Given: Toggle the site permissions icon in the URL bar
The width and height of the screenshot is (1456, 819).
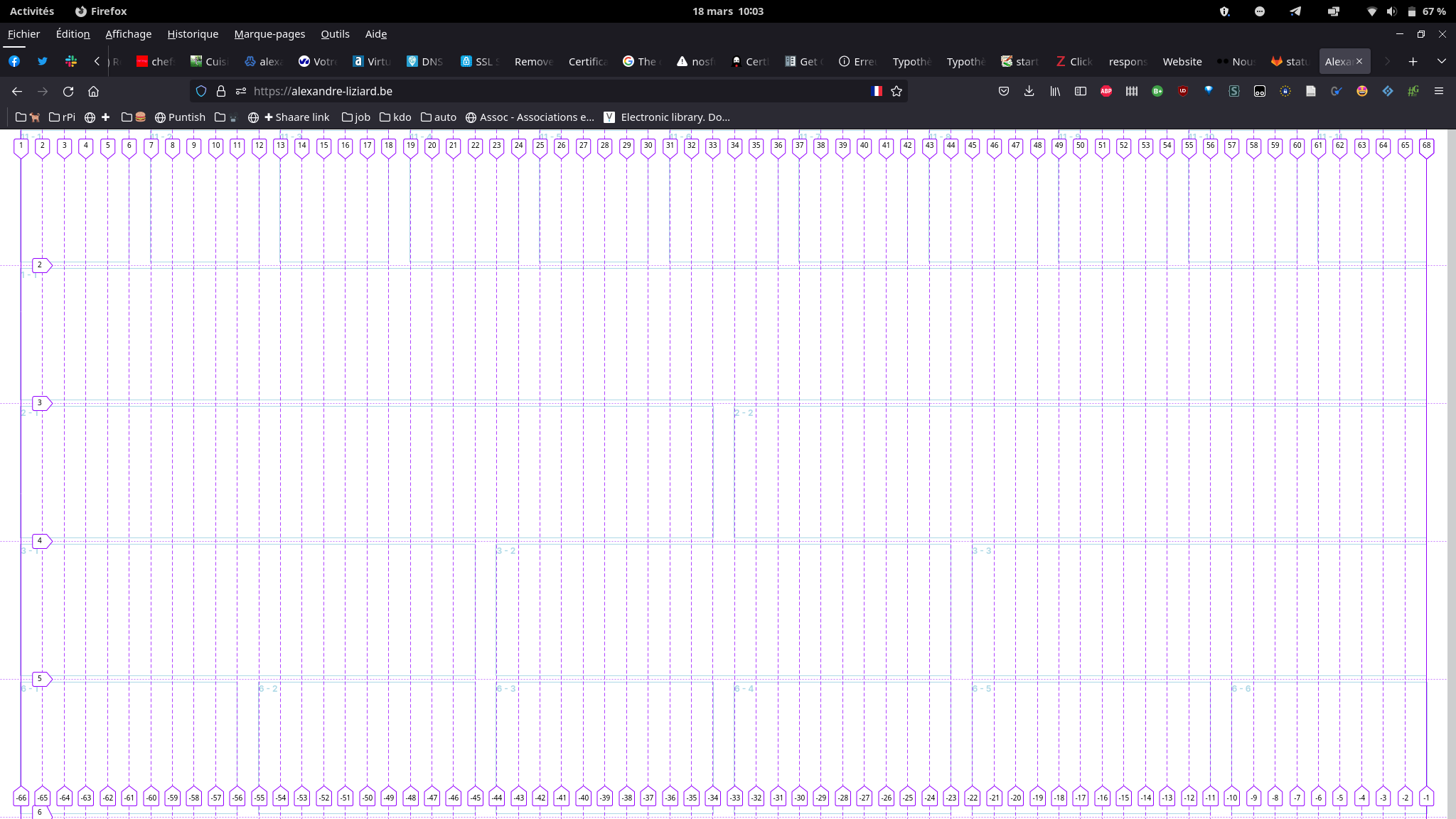Looking at the screenshot, I should pyautogui.click(x=241, y=91).
